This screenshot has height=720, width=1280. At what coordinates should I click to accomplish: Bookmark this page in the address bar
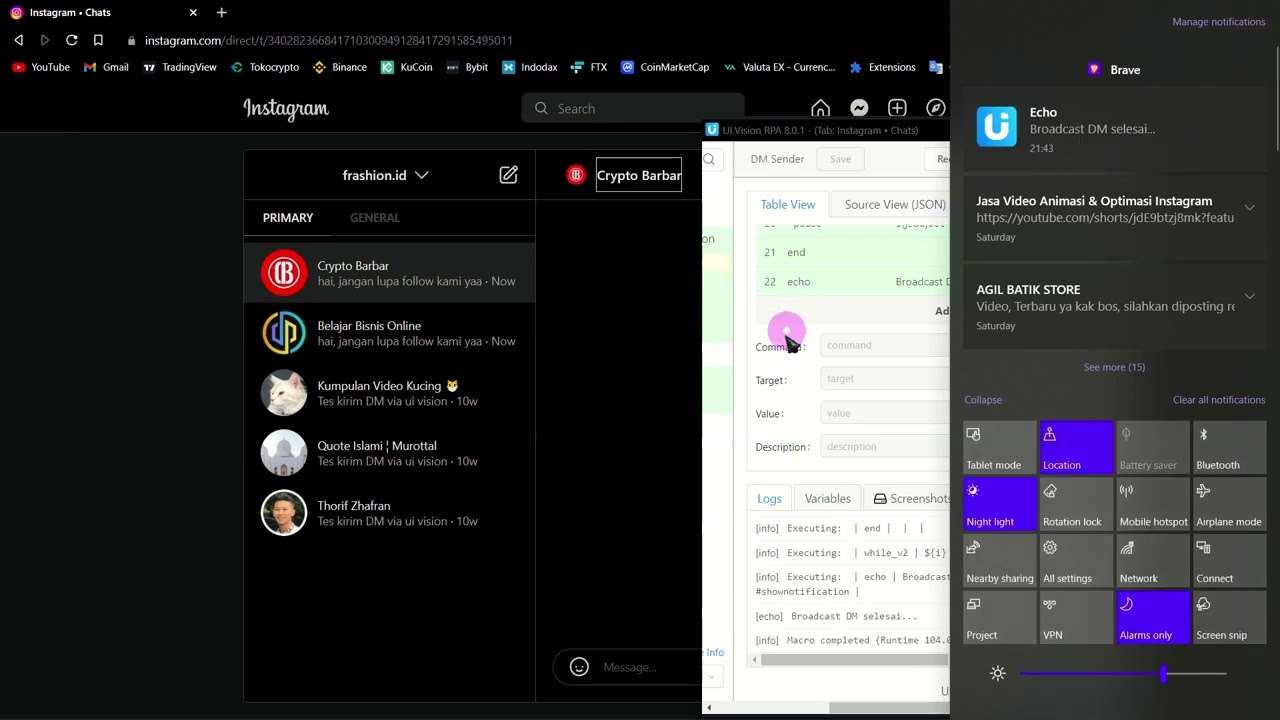tap(98, 40)
